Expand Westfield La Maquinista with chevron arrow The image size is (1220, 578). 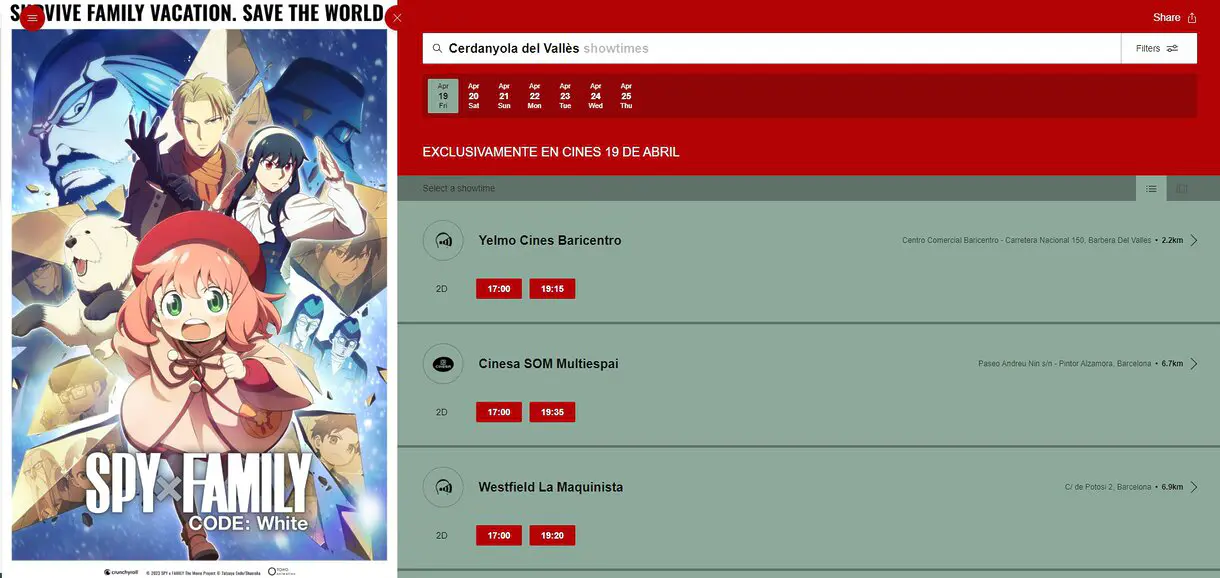point(1194,487)
